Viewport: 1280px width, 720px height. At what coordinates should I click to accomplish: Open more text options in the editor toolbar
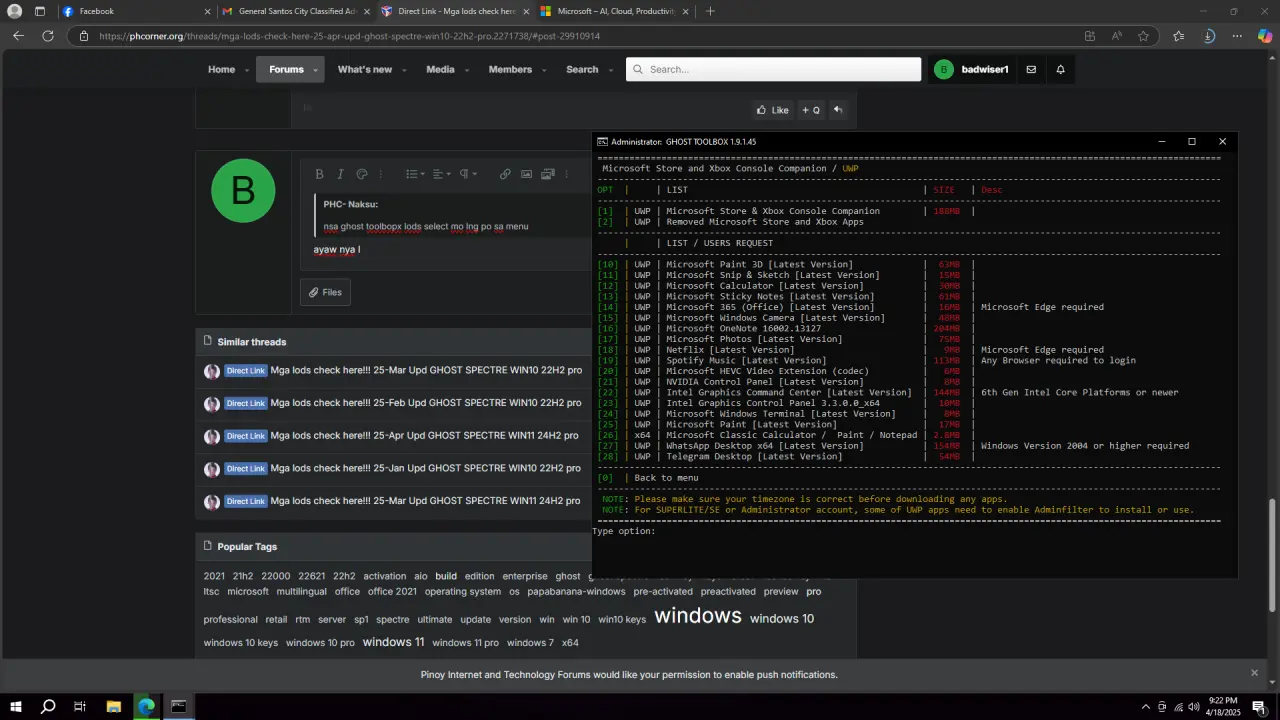381,174
